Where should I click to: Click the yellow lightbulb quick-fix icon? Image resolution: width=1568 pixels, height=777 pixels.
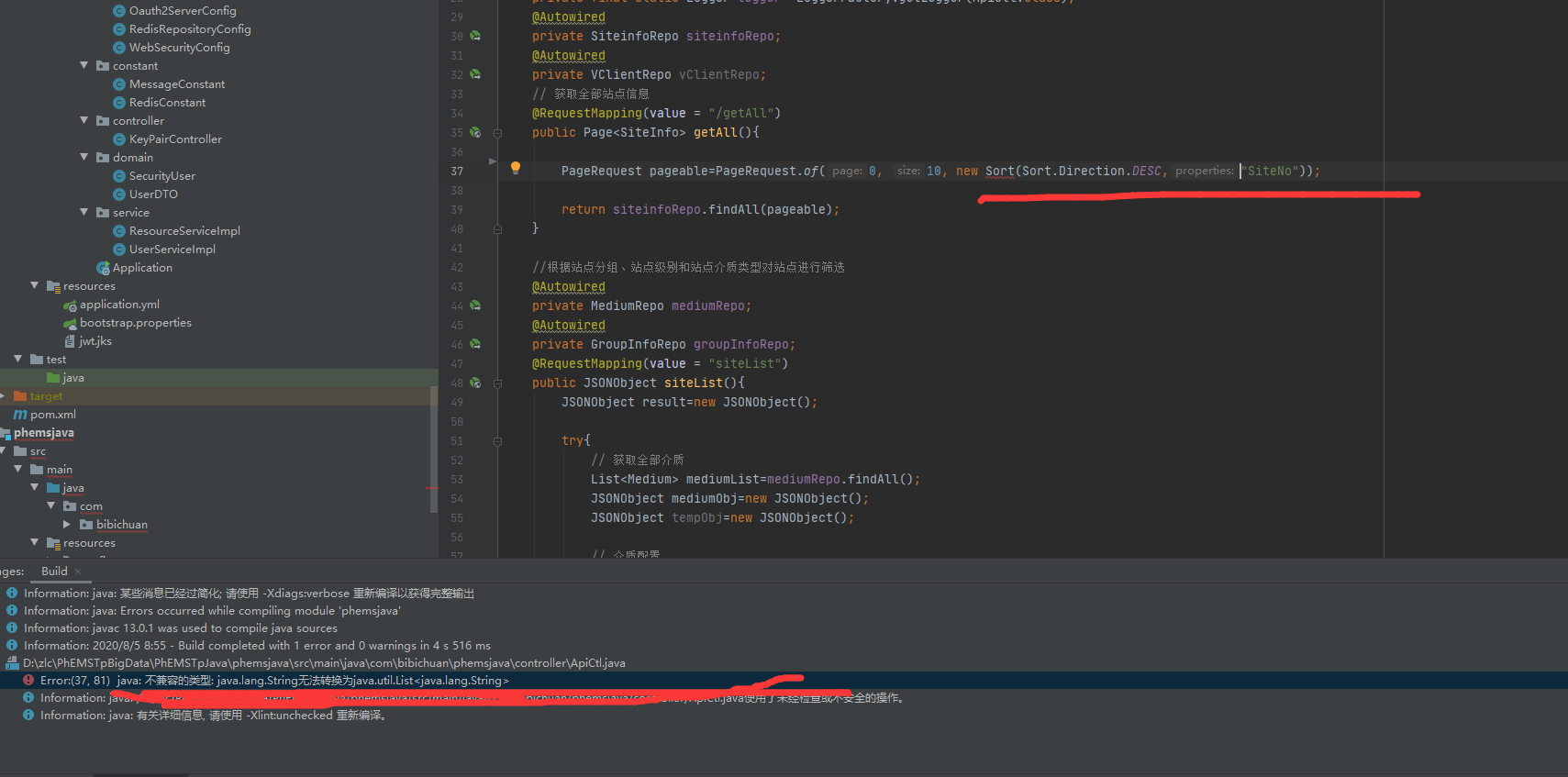(516, 168)
